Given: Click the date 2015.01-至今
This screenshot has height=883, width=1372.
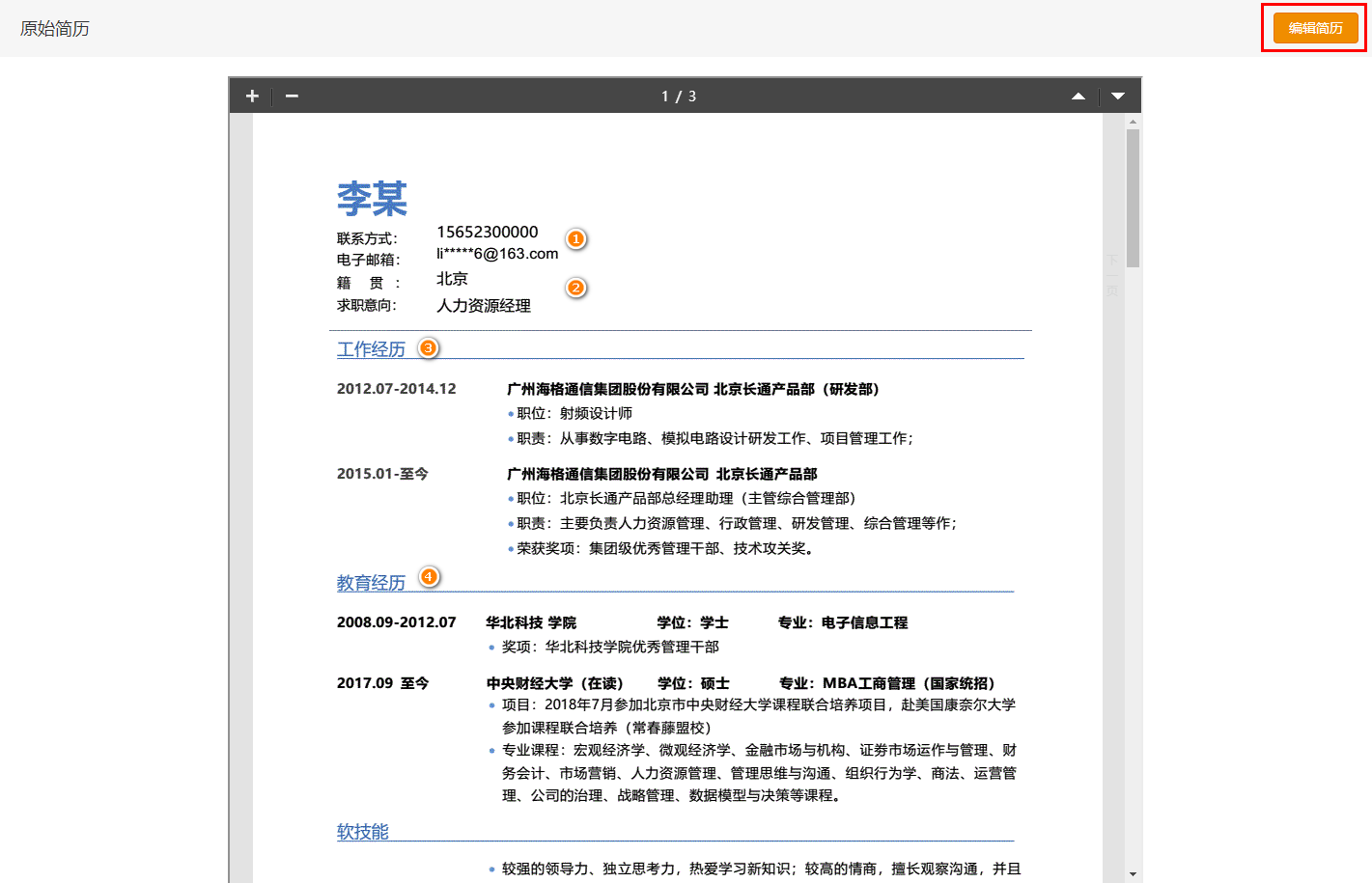Looking at the screenshot, I should (382, 474).
